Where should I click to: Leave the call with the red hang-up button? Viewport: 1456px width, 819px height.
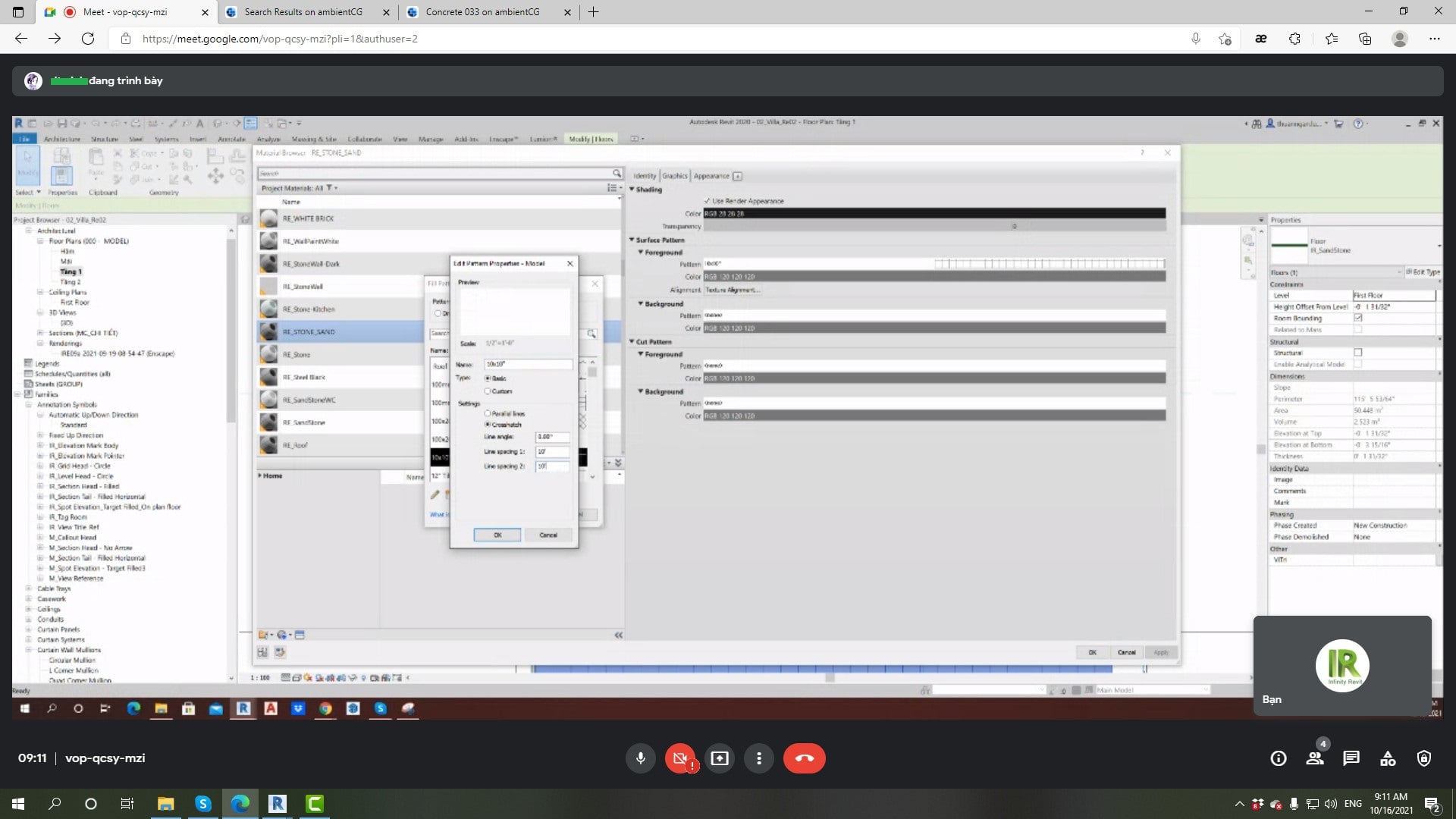click(804, 758)
